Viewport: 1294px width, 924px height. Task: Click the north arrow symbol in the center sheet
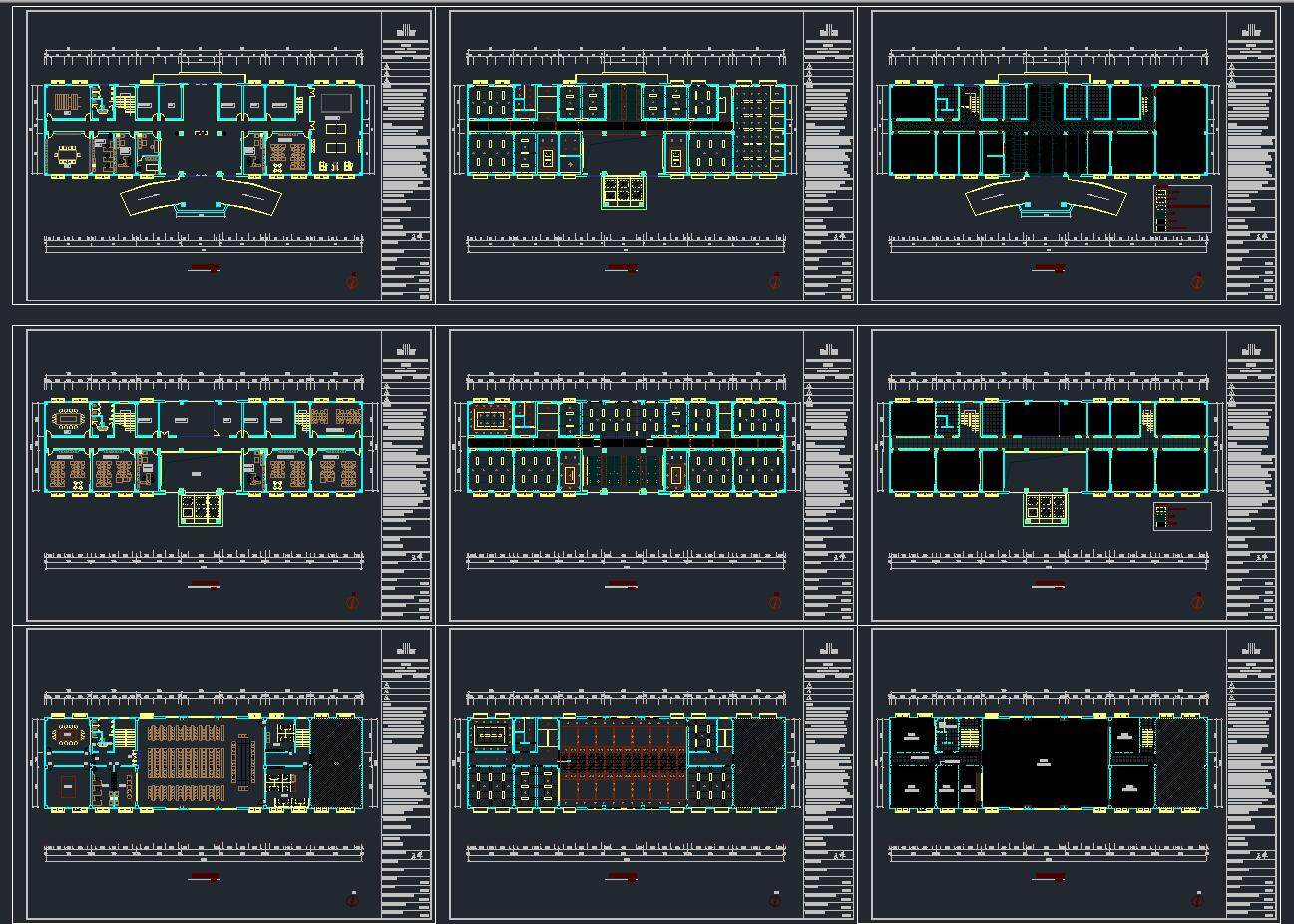pos(775,601)
